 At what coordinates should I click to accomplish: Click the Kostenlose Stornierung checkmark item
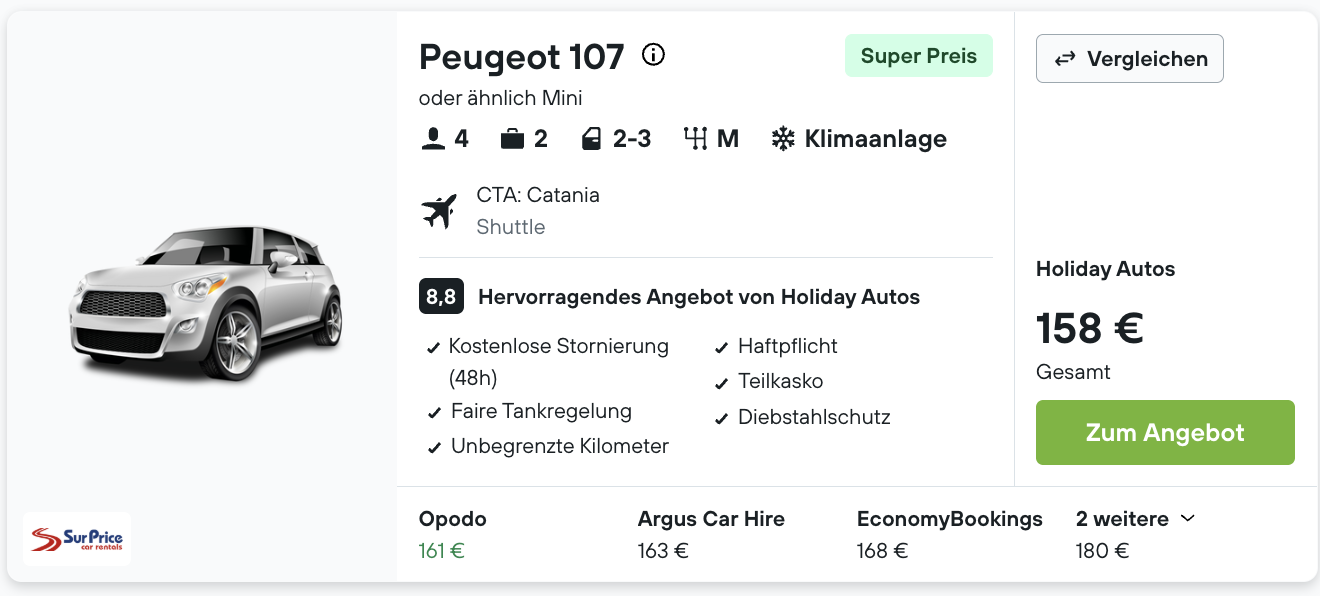click(x=548, y=362)
